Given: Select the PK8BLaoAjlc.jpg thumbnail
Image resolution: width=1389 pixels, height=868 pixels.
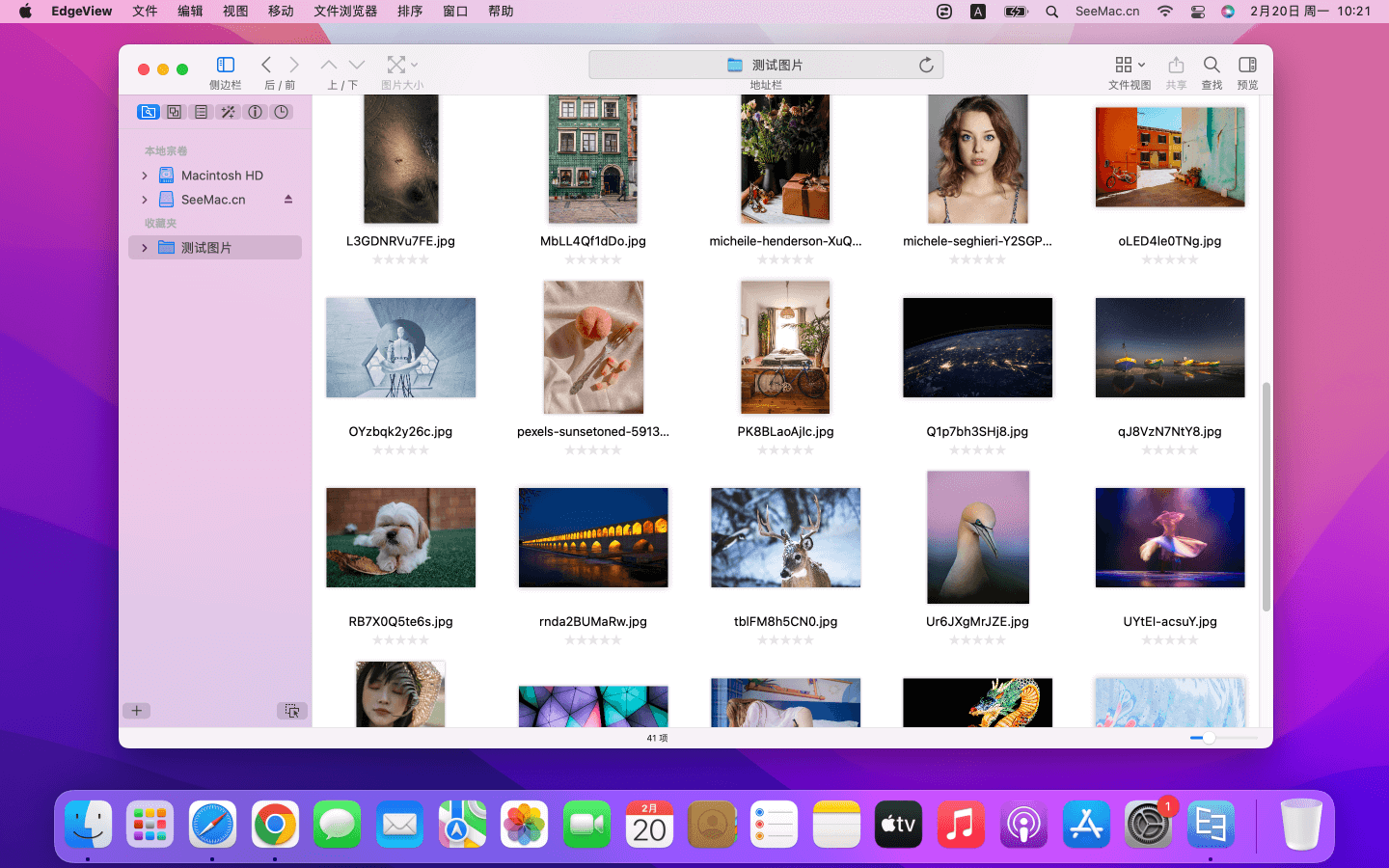Looking at the screenshot, I should (x=785, y=347).
